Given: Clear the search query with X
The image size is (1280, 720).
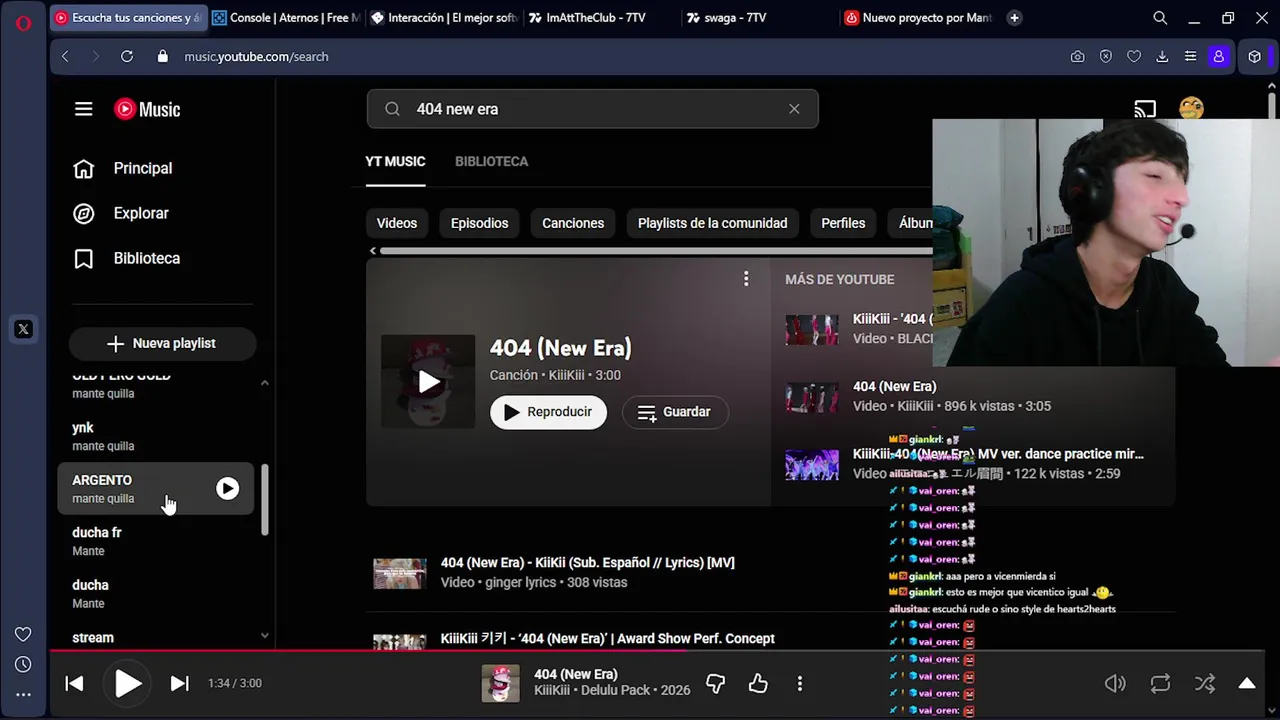Looking at the screenshot, I should click(794, 109).
